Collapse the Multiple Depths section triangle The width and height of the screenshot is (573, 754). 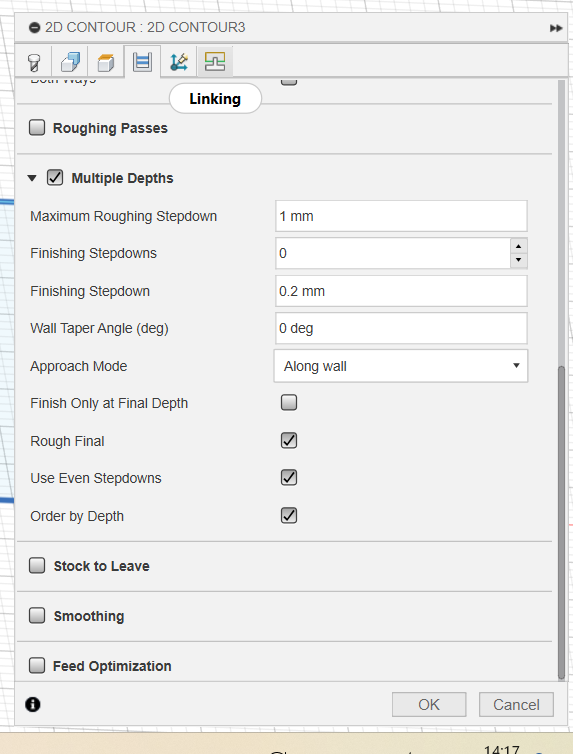point(32,178)
